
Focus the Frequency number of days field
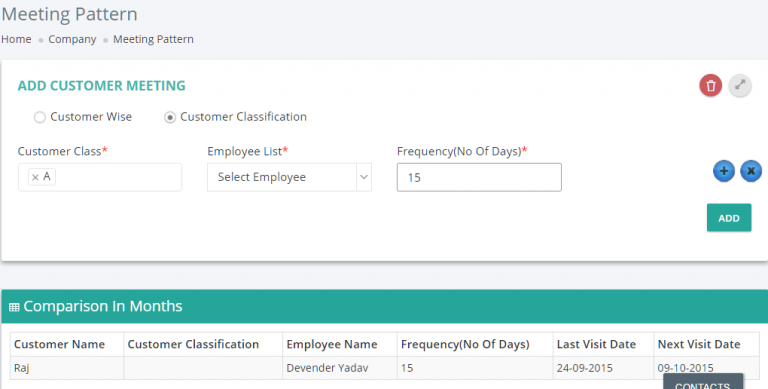(479, 177)
